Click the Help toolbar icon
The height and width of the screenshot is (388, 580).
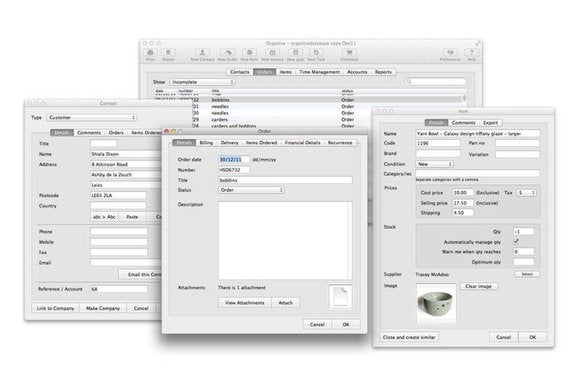click(471, 54)
